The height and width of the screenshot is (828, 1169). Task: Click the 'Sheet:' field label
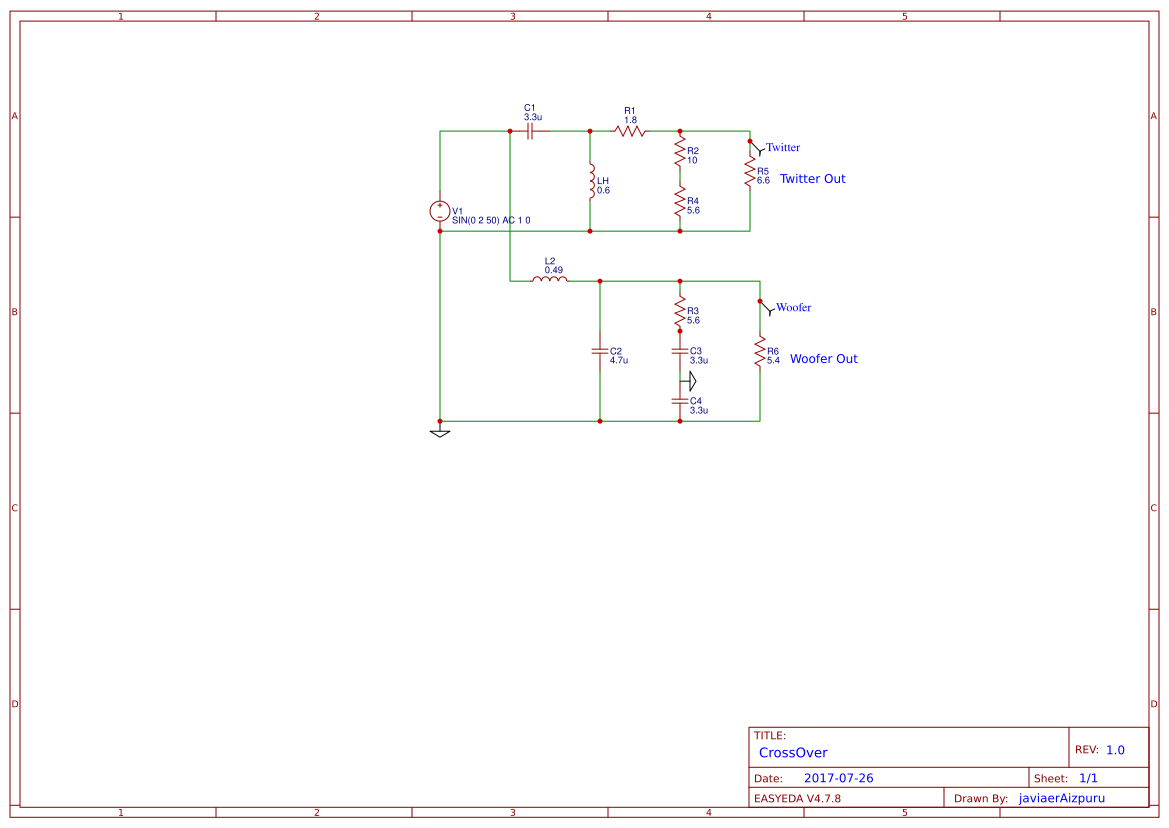(x=1051, y=779)
